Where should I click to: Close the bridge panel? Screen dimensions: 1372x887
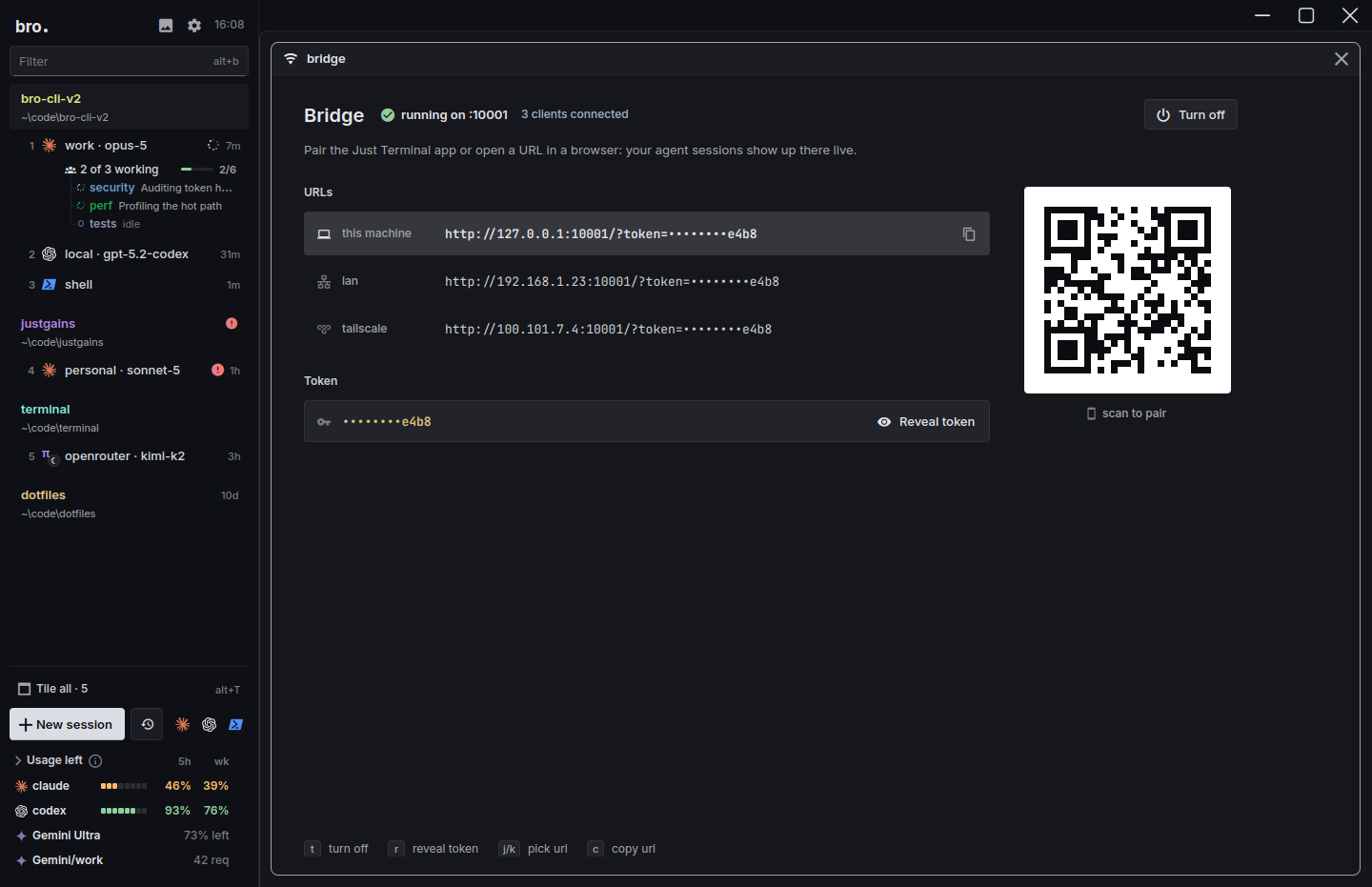click(1342, 59)
